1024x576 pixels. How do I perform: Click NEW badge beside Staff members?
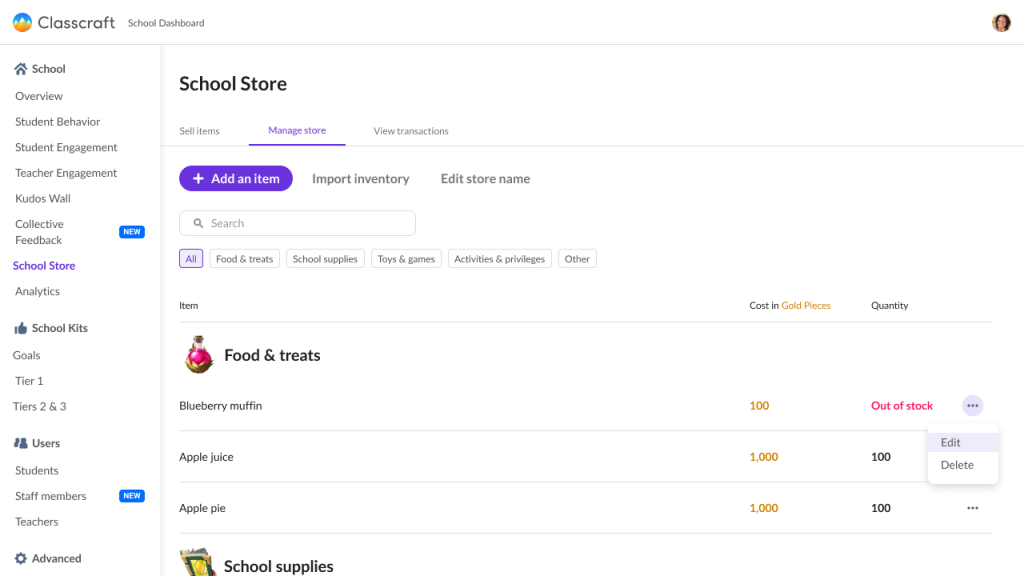pyautogui.click(x=132, y=496)
